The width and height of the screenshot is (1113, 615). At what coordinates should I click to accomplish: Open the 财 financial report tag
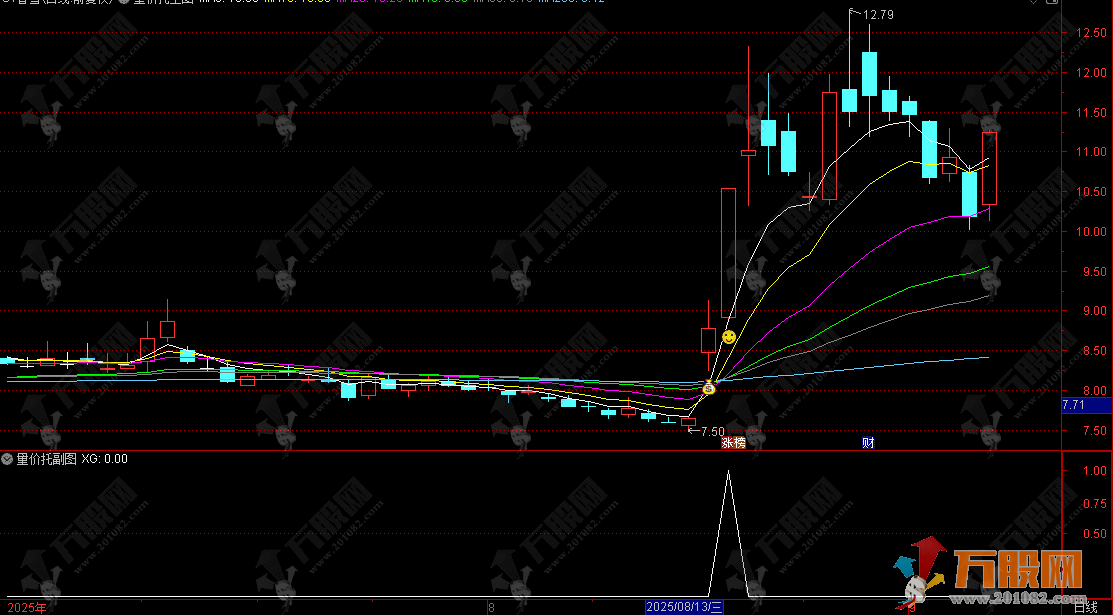(x=868, y=443)
